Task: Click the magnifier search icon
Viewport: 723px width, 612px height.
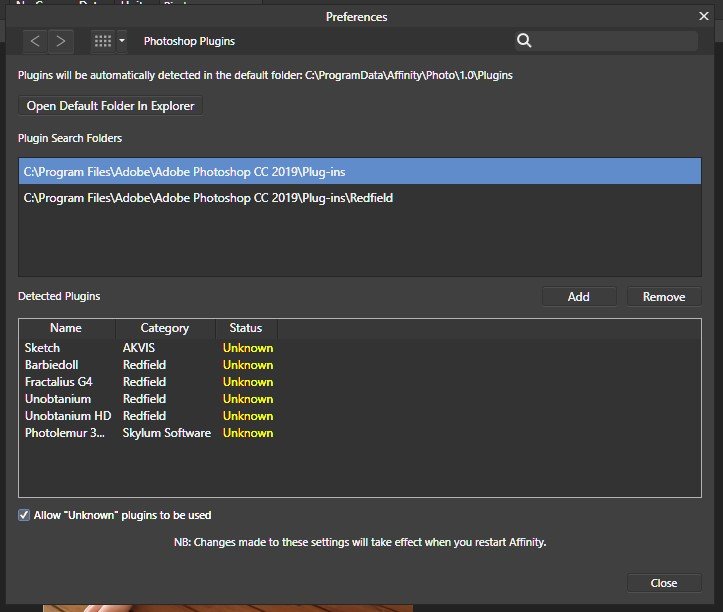Action: click(x=524, y=41)
